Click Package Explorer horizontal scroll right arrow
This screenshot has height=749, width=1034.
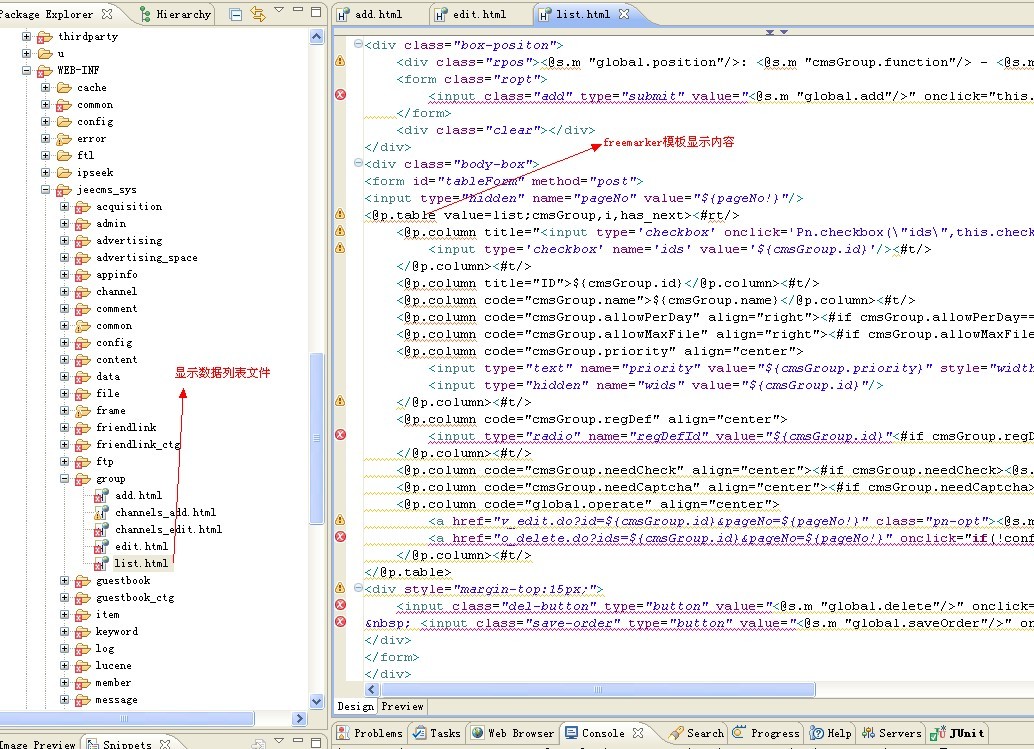(x=300, y=718)
